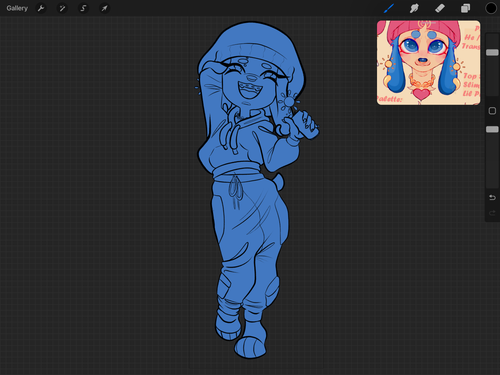Undo the last action
The height and width of the screenshot is (375, 500).
pyautogui.click(x=492, y=197)
